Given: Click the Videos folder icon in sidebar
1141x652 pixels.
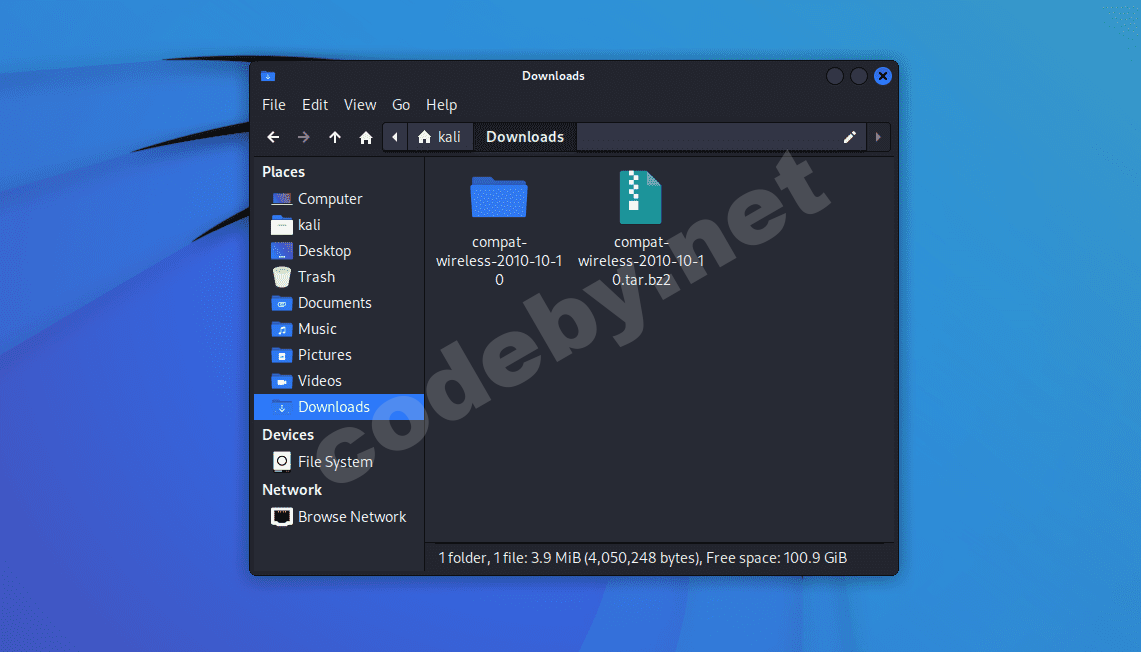Looking at the screenshot, I should pyautogui.click(x=282, y=381).
